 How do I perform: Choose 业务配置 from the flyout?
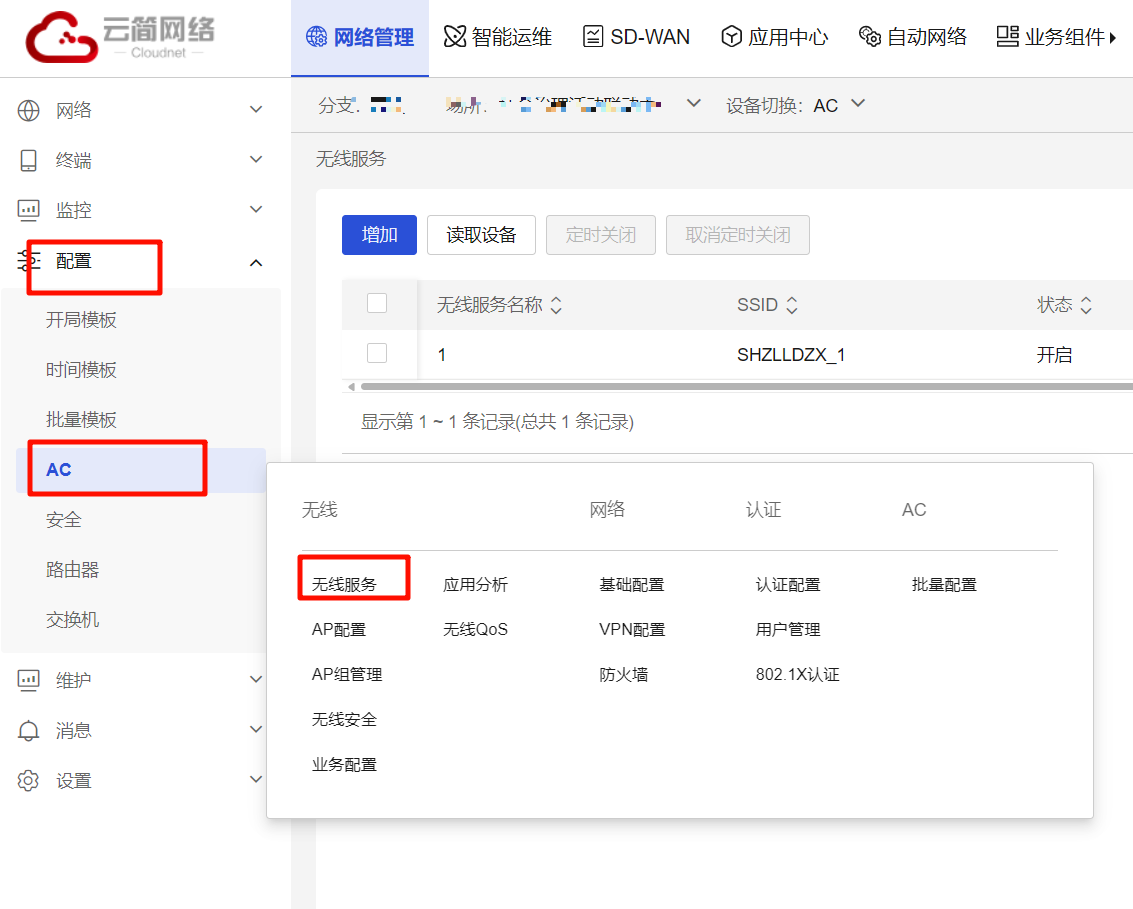[x=345, y=764]
